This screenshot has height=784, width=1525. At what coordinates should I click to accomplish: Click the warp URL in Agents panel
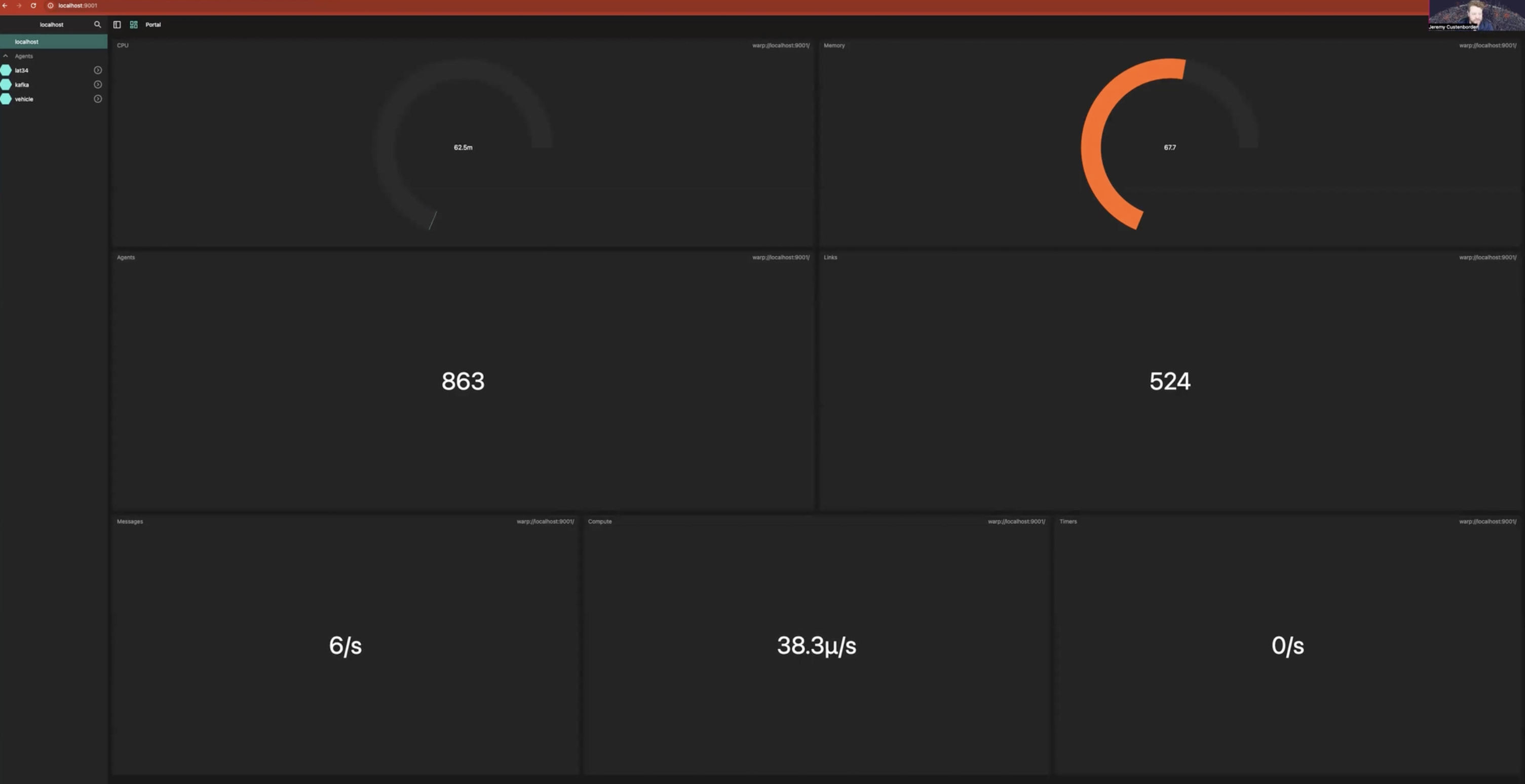point(781,257)
